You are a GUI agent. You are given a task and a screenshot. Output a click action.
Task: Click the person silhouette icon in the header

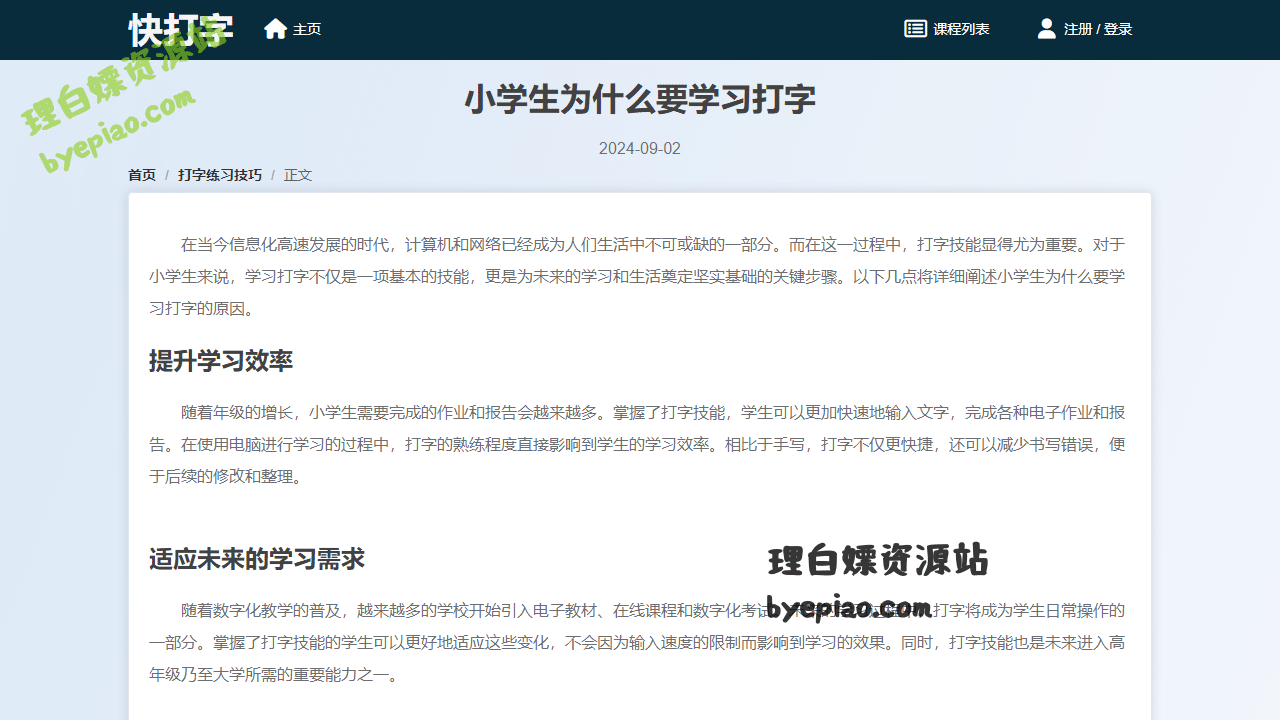coord(1045,28)
